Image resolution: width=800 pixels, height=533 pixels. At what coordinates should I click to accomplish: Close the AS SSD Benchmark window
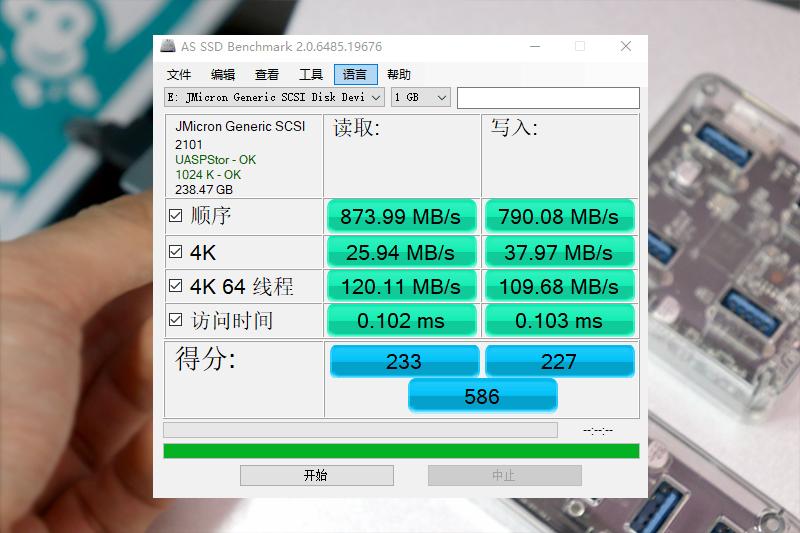point(626,46)
